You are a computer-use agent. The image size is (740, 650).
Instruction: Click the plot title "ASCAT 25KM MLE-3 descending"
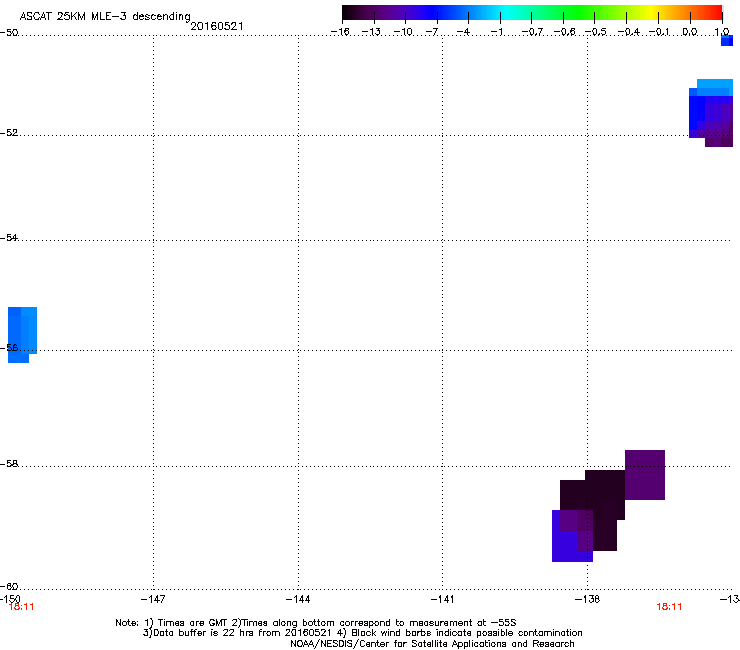click(x=105, y=16)
